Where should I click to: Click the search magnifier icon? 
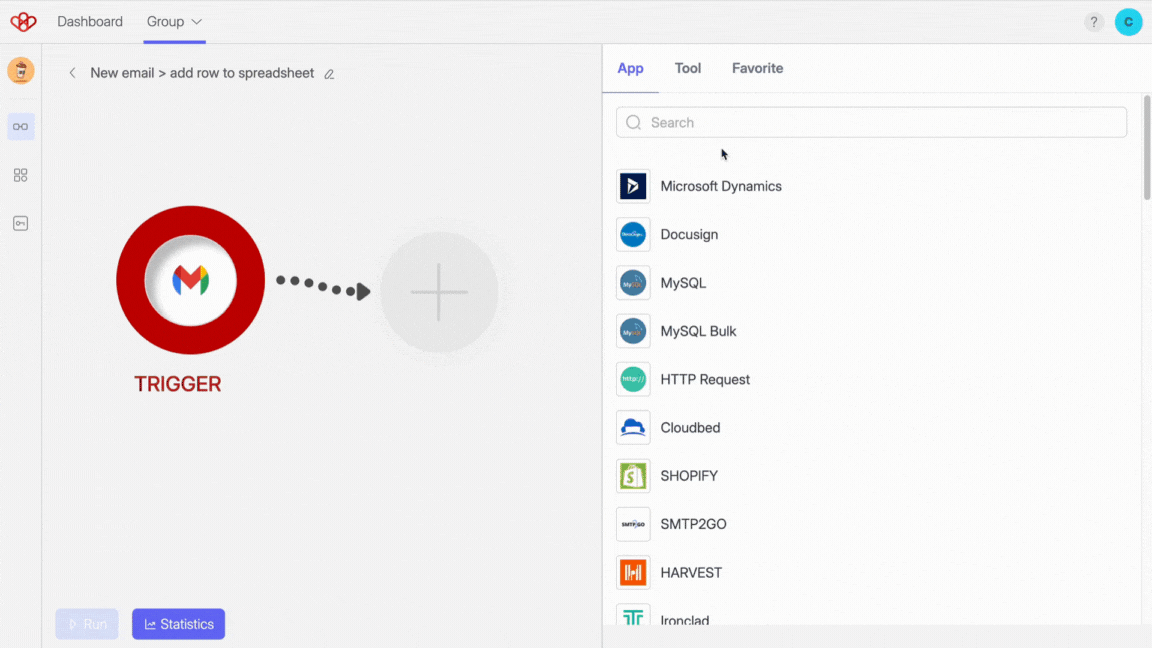click(633, 123)
